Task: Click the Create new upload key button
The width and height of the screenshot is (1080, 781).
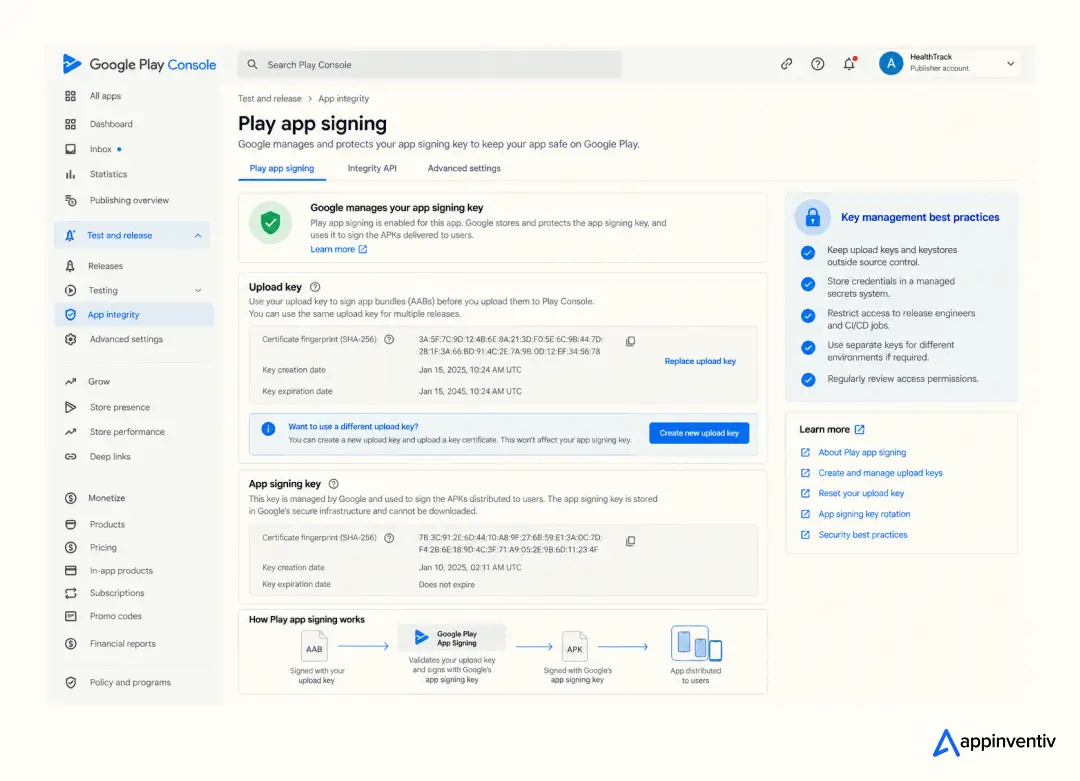Action: point(698,433)
